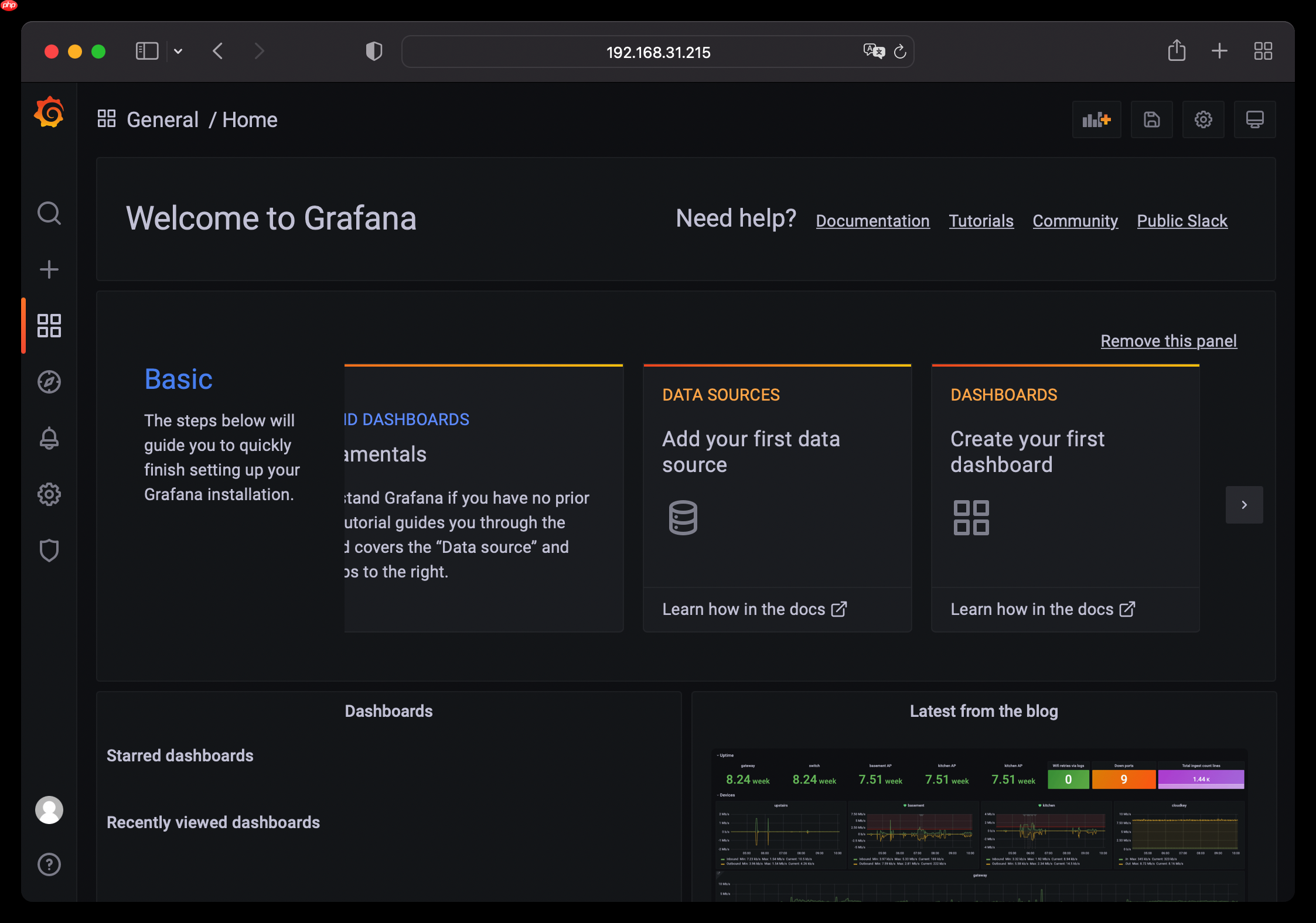Open the blog post dashboard thumbnail
This screenshot has height=923, width=1316.
(980, 825)
